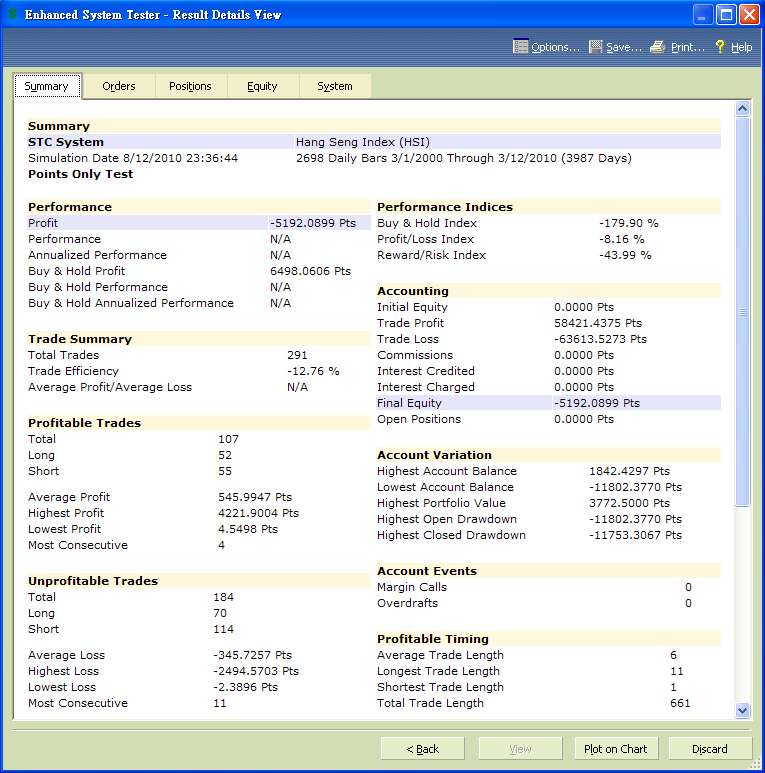Switch to the System tab

click(x=335, y=86)
